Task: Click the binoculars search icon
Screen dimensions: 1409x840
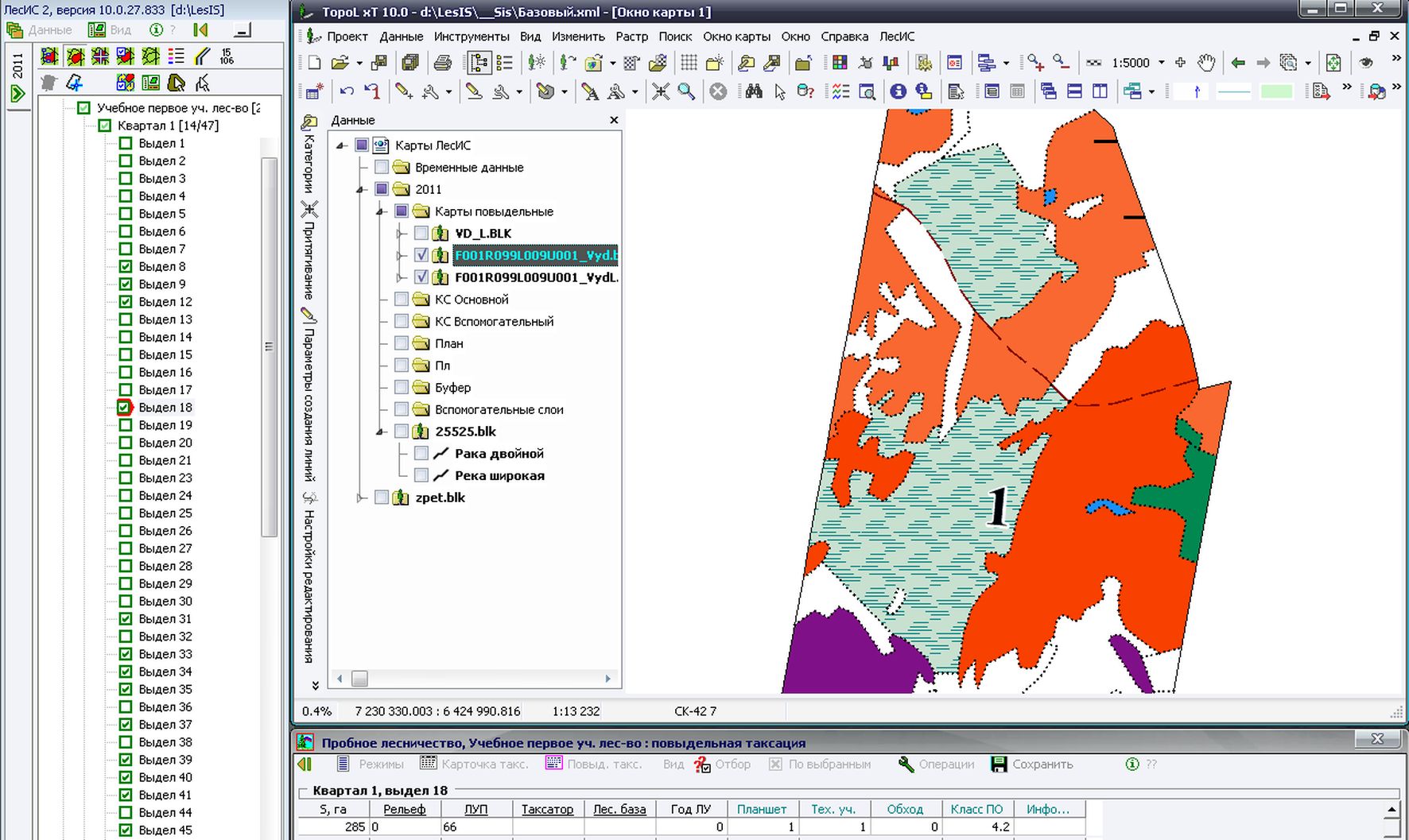Action: pyautogui.click(x=754, y=91)
